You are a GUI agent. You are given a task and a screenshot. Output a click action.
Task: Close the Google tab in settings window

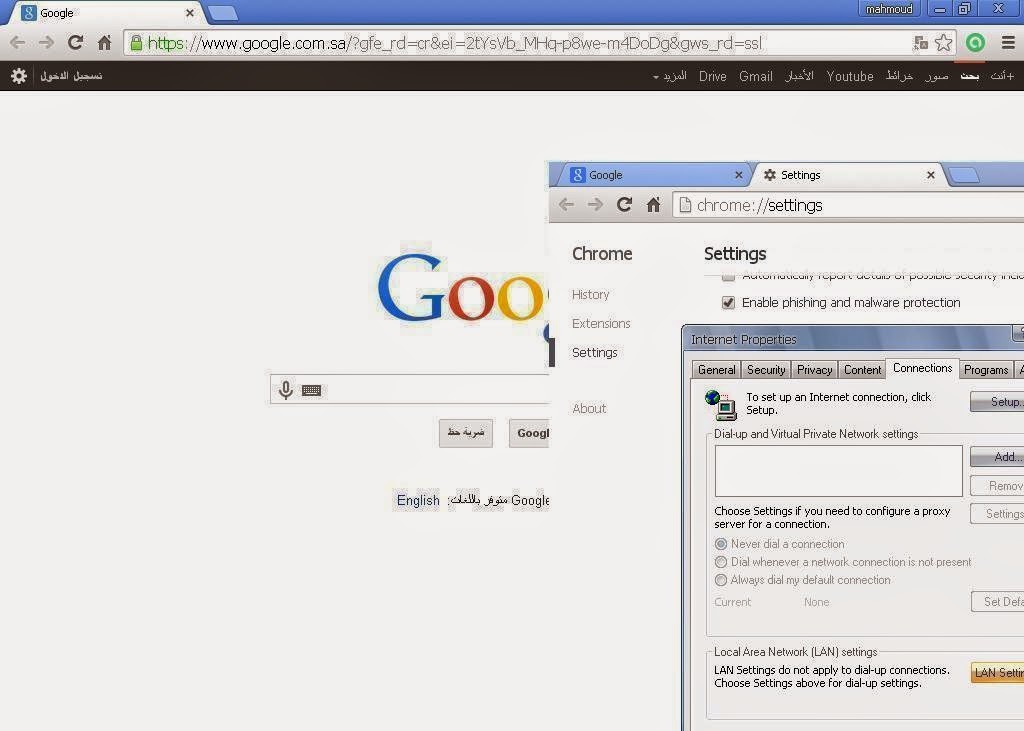pyautogui.click(x=739, y=175)
